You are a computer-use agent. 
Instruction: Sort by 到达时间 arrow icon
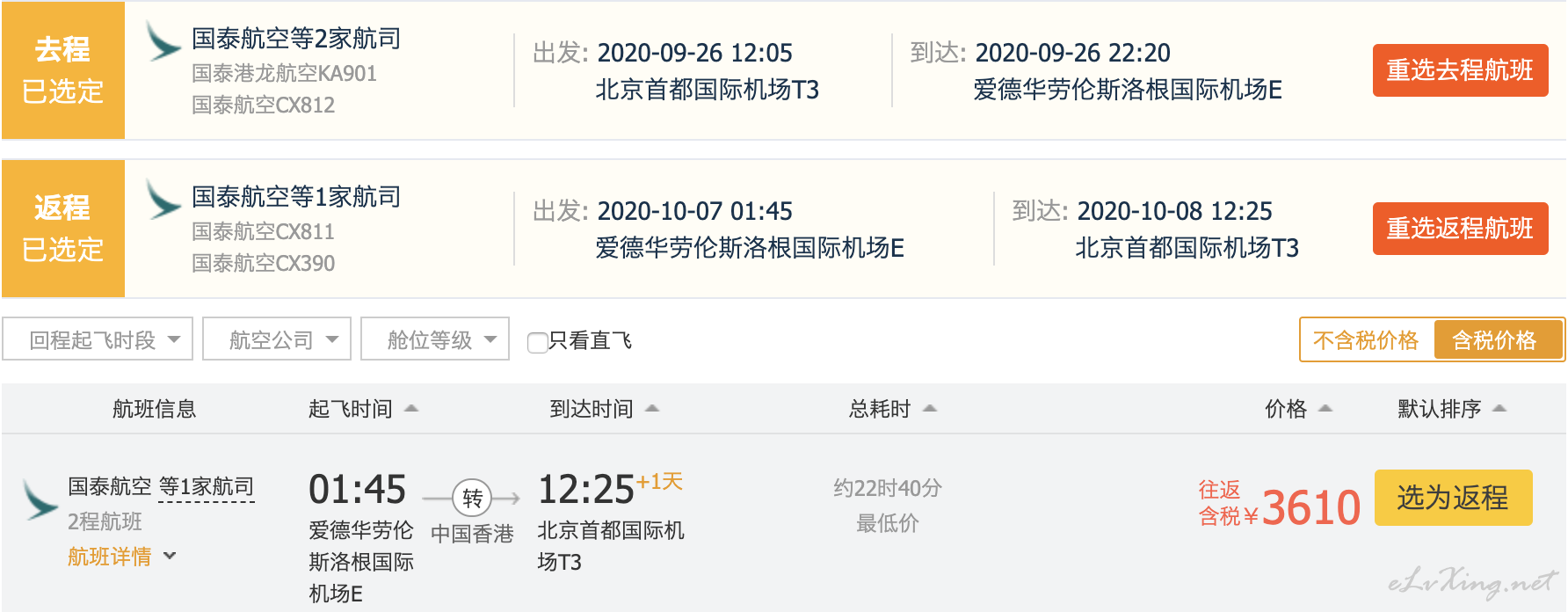[x=652, y=408]
